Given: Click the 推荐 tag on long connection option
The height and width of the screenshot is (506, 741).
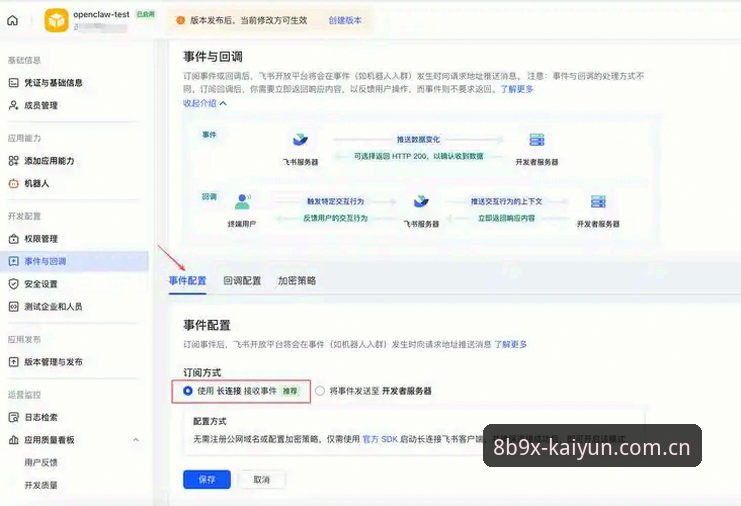Looking at the screenshot, I should 290,391.
